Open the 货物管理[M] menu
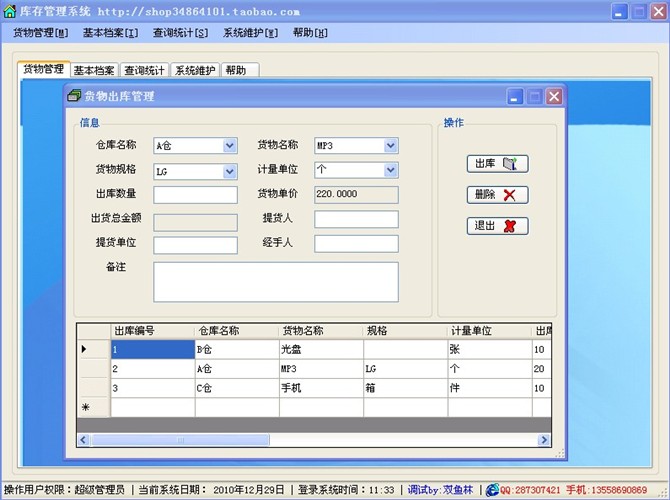The height and width of the screenshot is (500, 670). pos(41,33)
